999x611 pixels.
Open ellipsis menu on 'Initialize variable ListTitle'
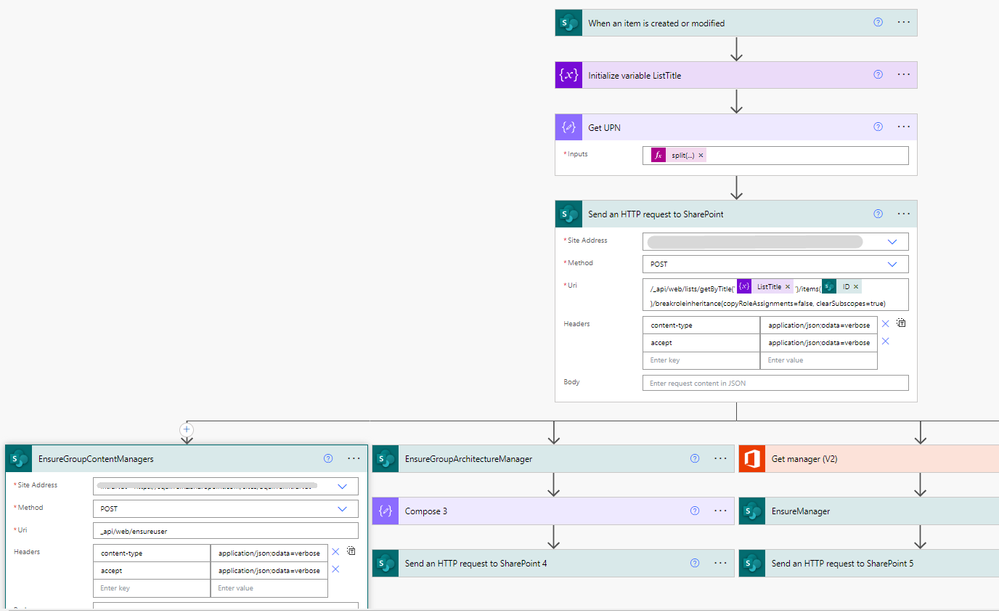click(x=903, y=75)
